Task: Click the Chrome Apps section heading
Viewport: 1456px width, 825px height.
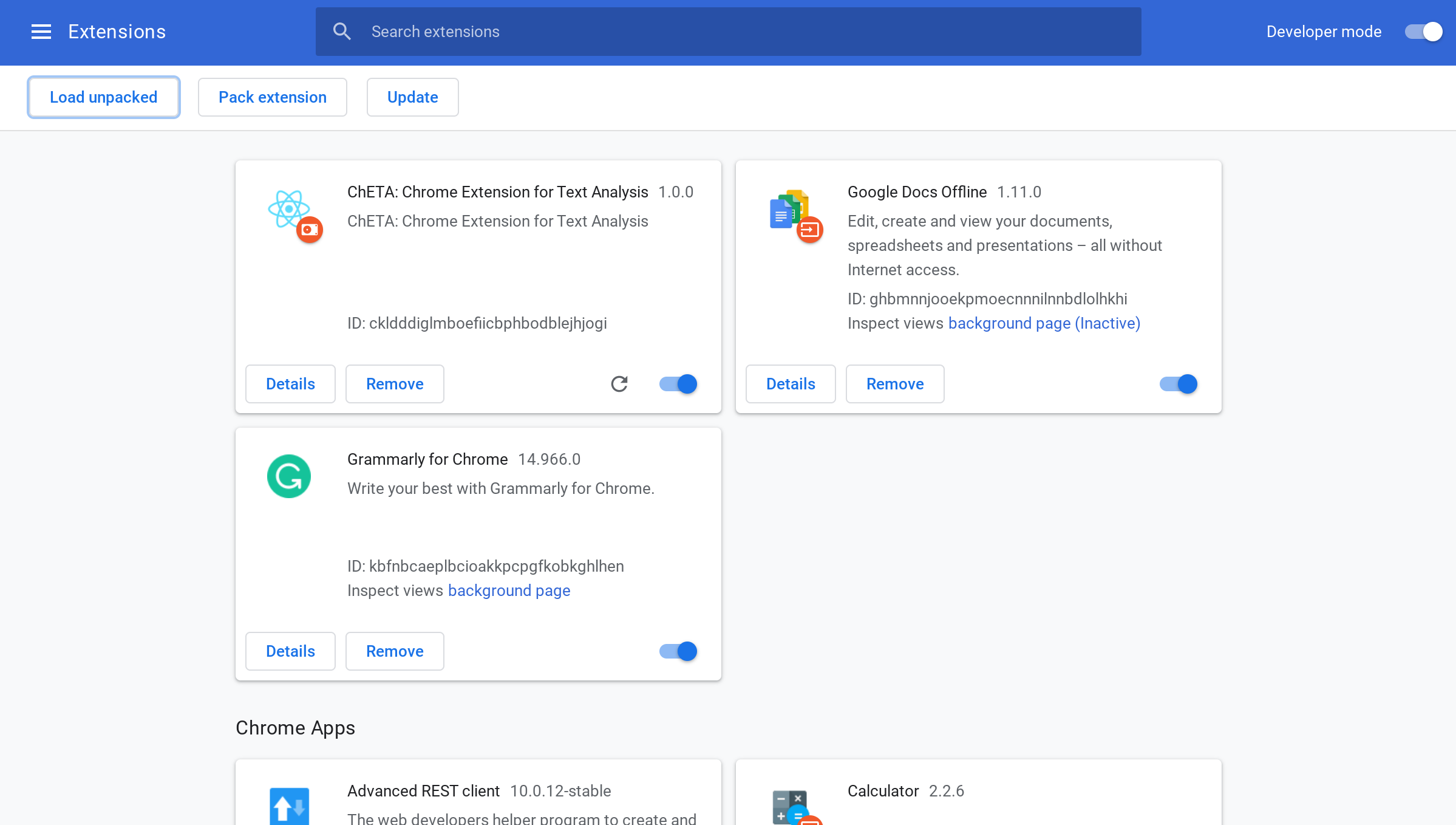Action: pyautogui.click(x=295, y=728)
